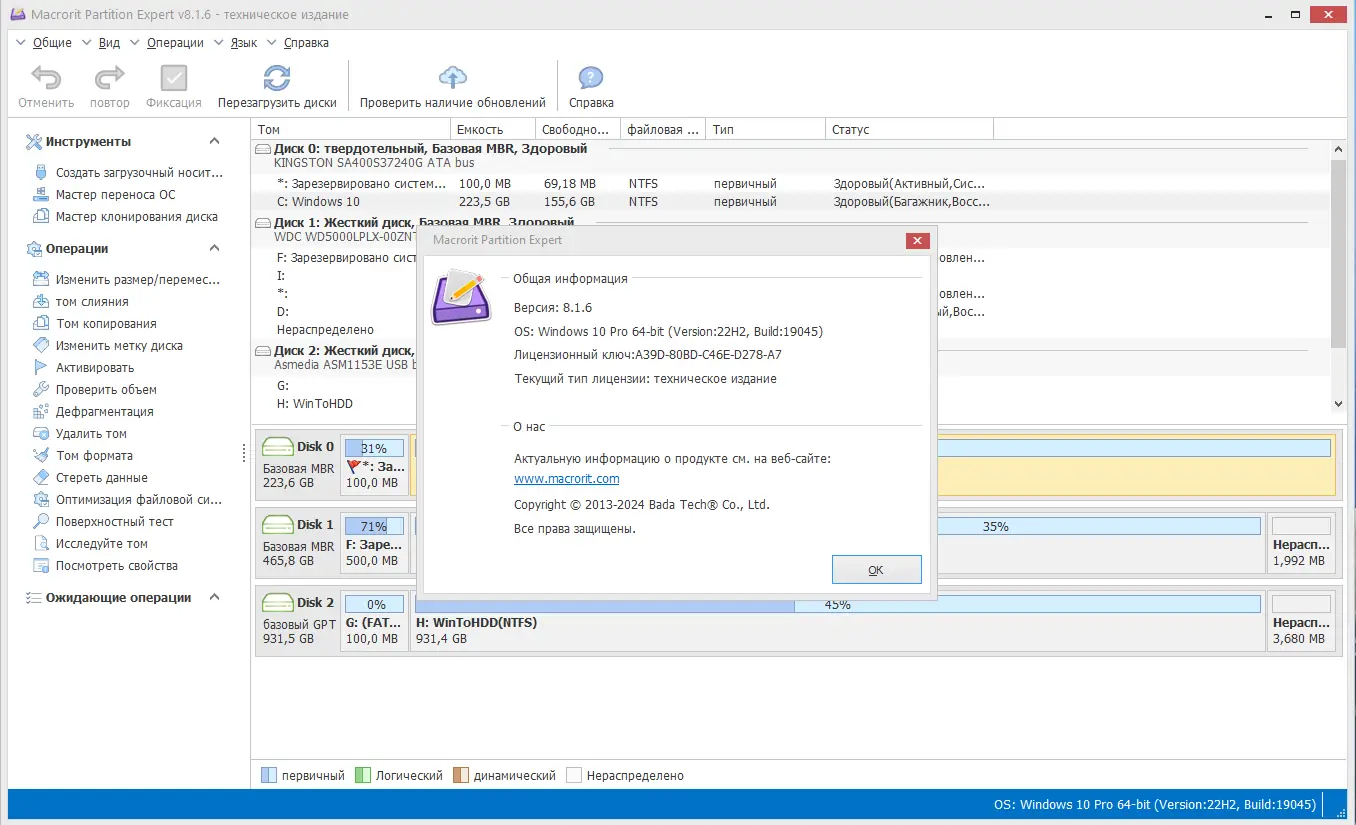Sort by the Емкость column header

(x=493, y=129)
